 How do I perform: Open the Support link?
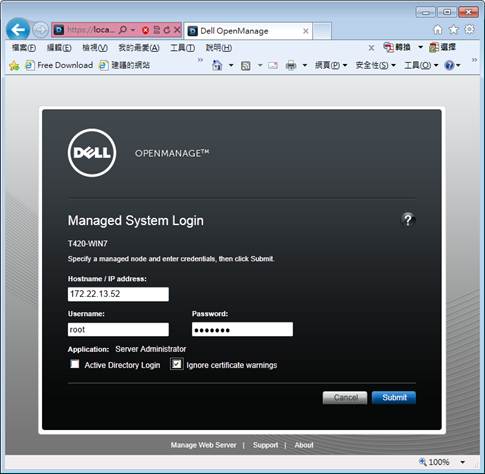point(265,445)
